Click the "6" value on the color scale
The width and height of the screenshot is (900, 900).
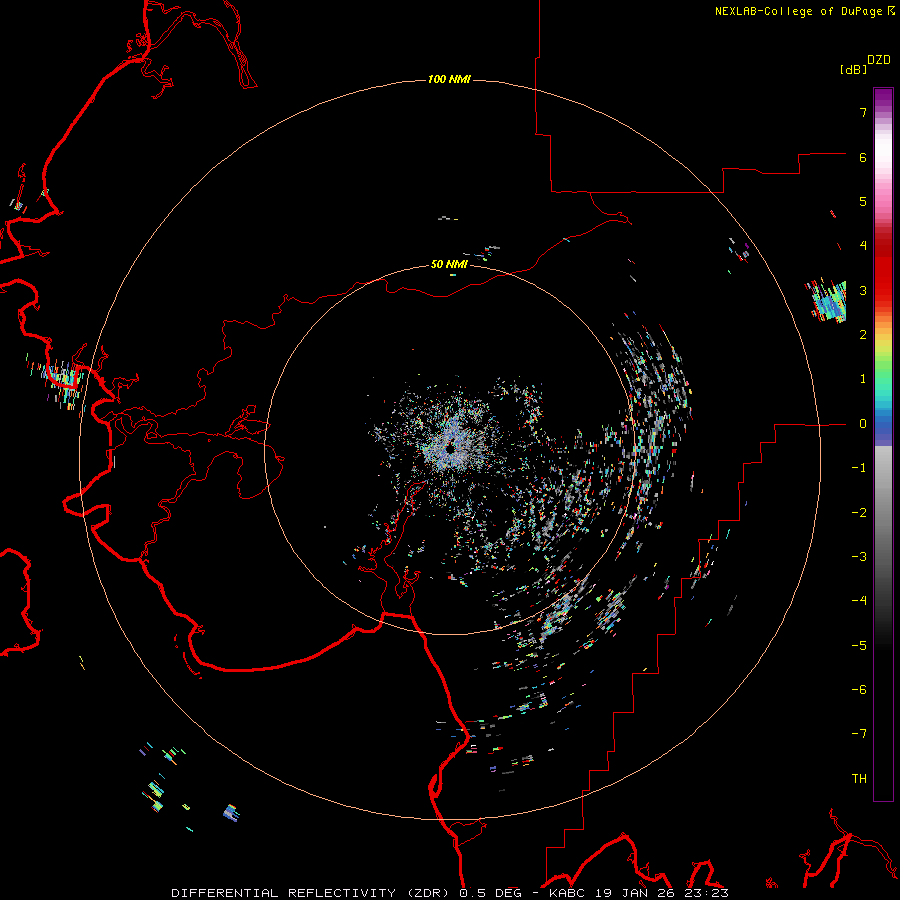863,157
